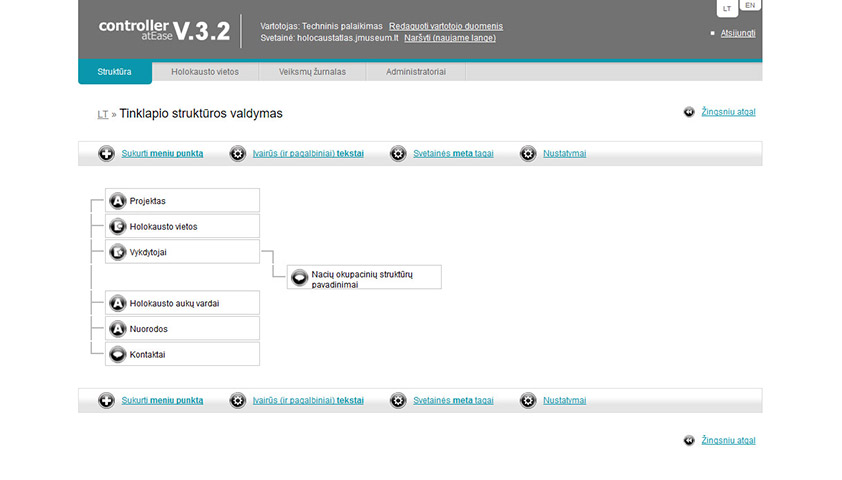
Task: Open top Įvairūs (ir pagalbiniai) tekstai link
Action: tap(308, 154)
